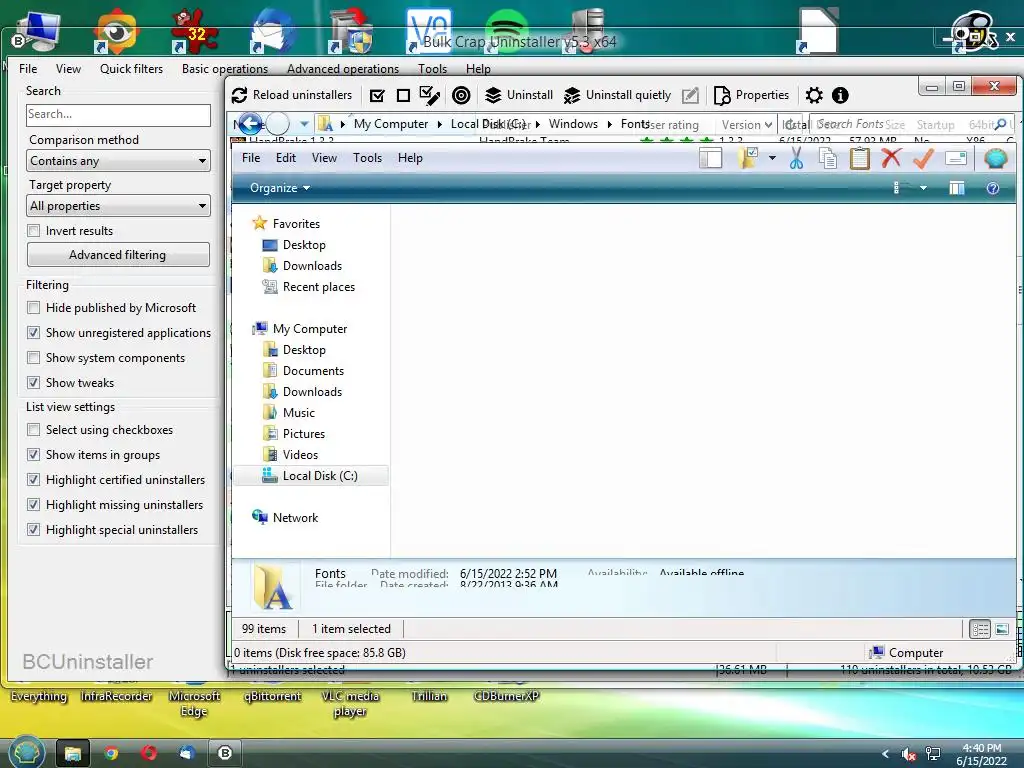Viewport: 1024px width, 768px height.
Task: Click the blue help question mark icon
Action: coord(993,188)
